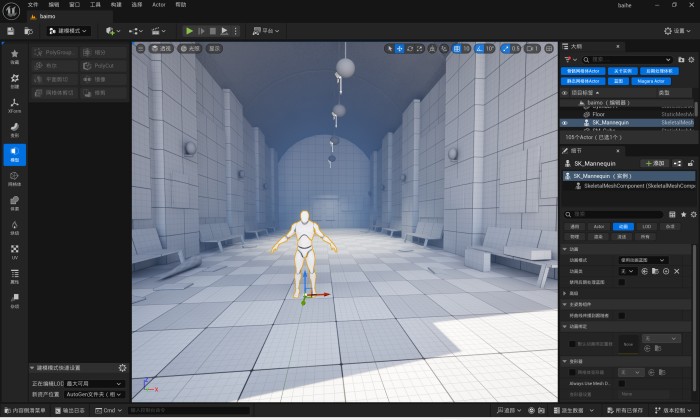This screenshot has width=700, height=420.
Task: Click the 显示 show flags button
Action: pos(214,48)
